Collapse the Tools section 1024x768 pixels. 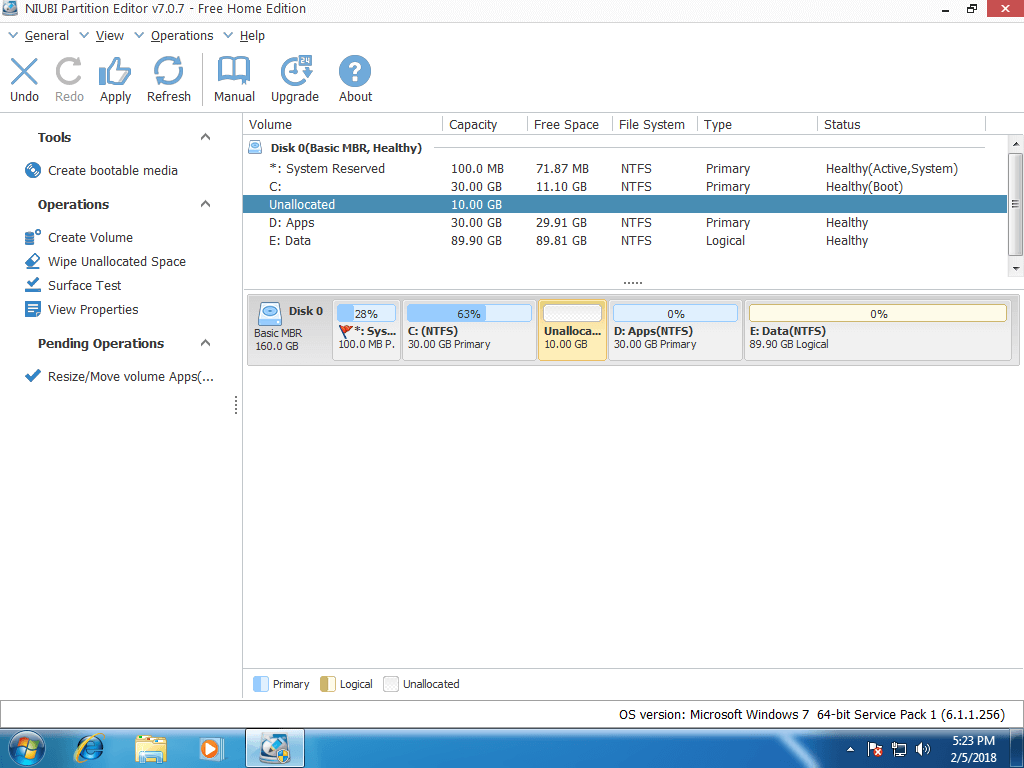[x=205, y=137]
